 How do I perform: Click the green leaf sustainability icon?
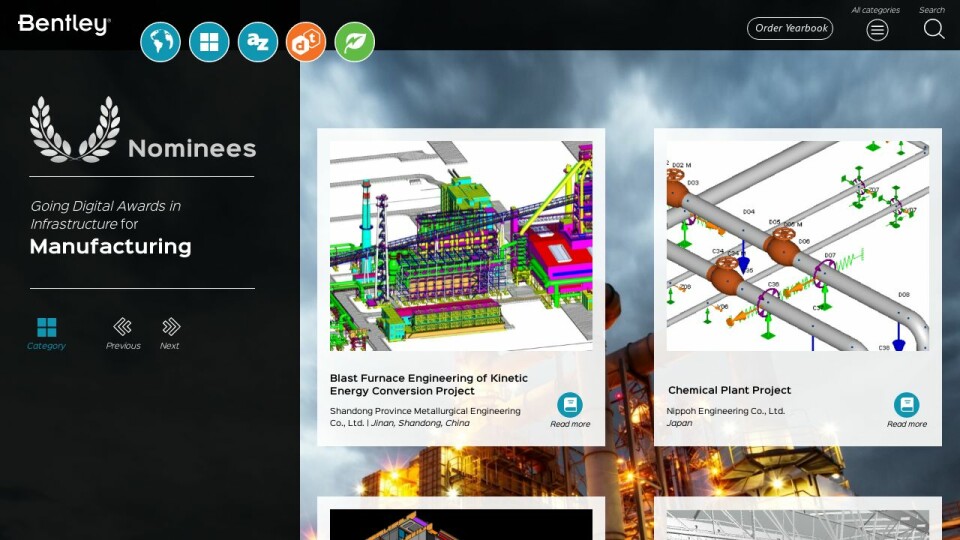pos(354,42)
